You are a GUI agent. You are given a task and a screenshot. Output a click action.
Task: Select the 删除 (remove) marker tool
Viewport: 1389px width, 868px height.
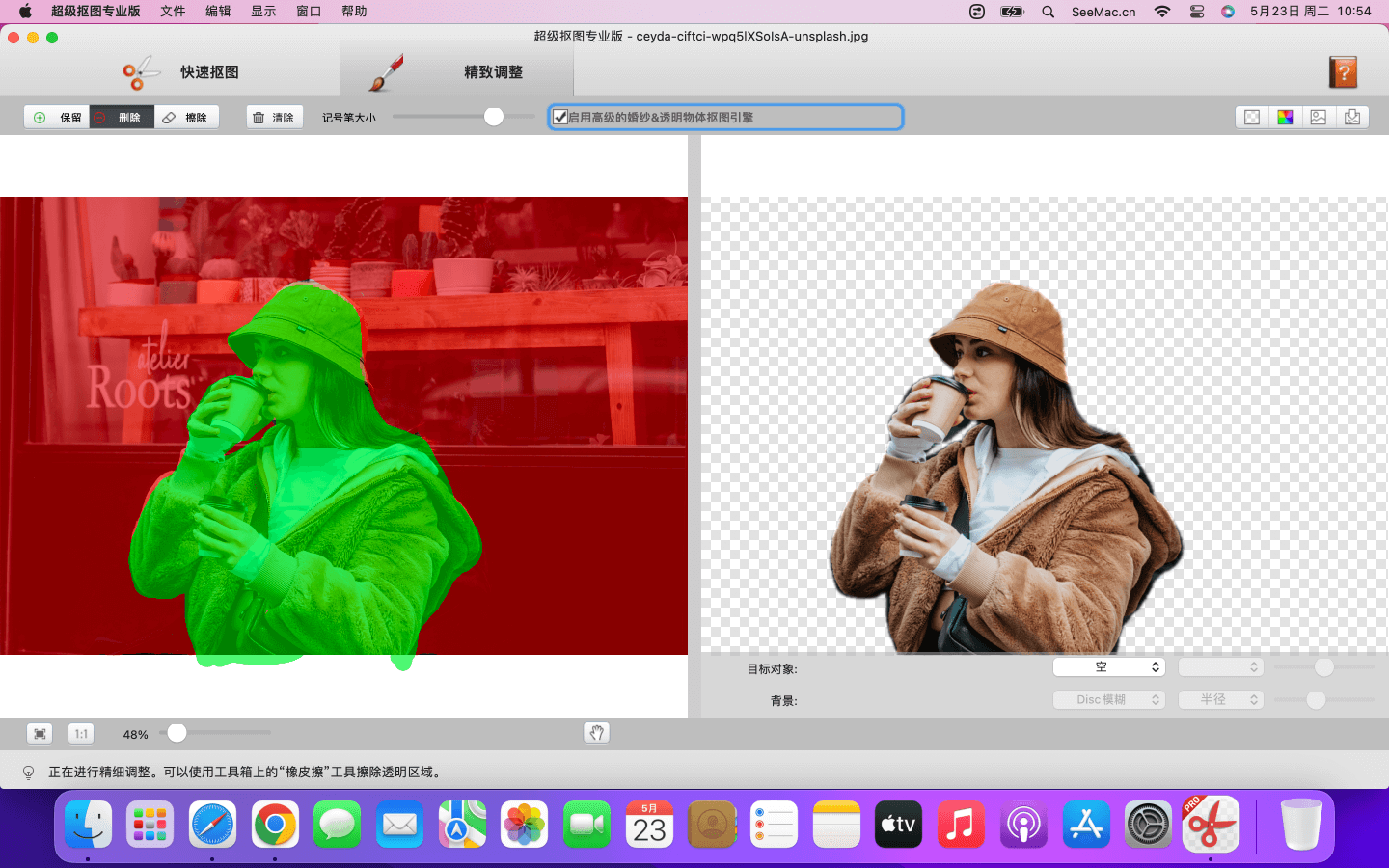click(x=122, y=118)
